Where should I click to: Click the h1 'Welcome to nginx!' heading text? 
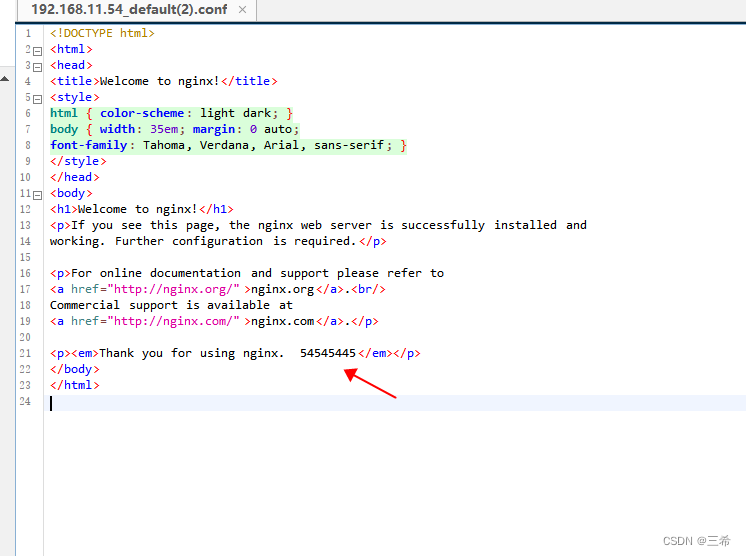137,209
